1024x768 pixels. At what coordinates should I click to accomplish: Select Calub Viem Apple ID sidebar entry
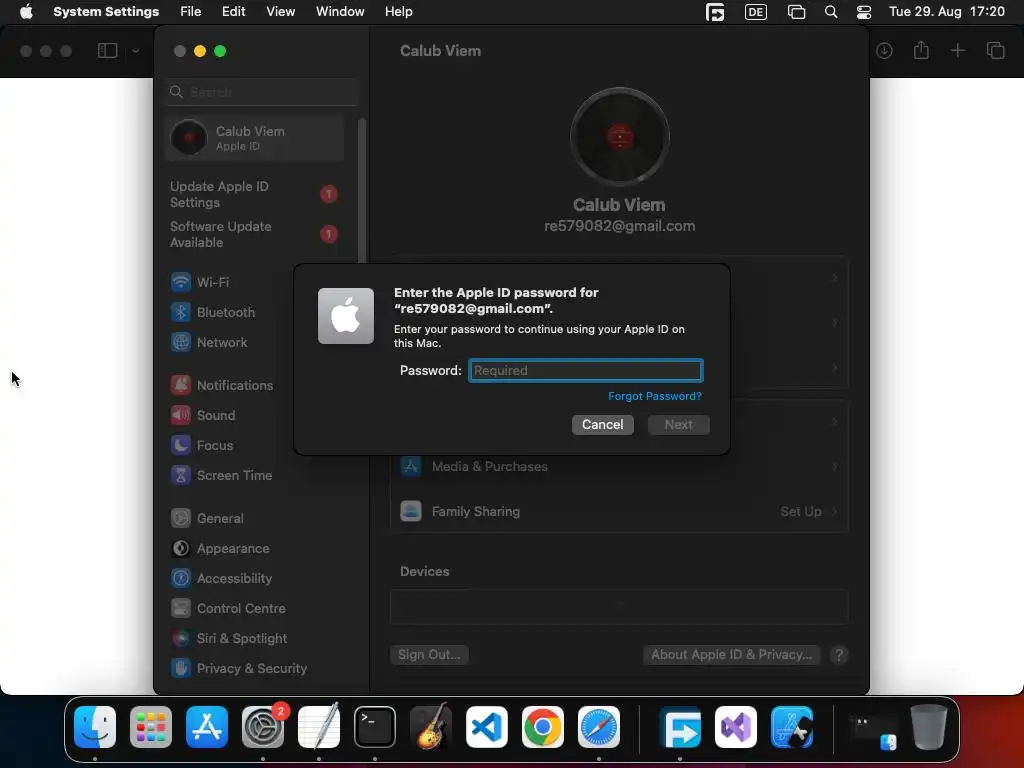click(x=255, y=138)
